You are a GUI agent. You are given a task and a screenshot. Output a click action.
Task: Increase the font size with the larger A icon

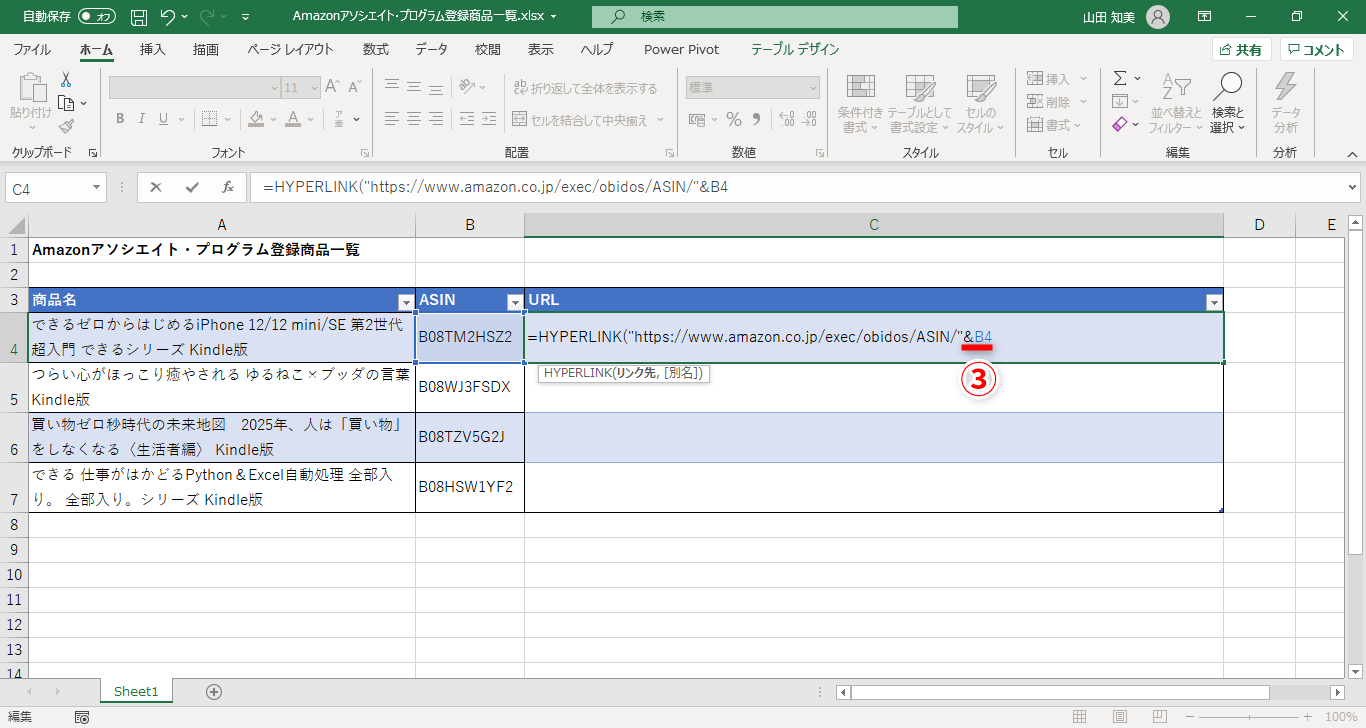332,88
